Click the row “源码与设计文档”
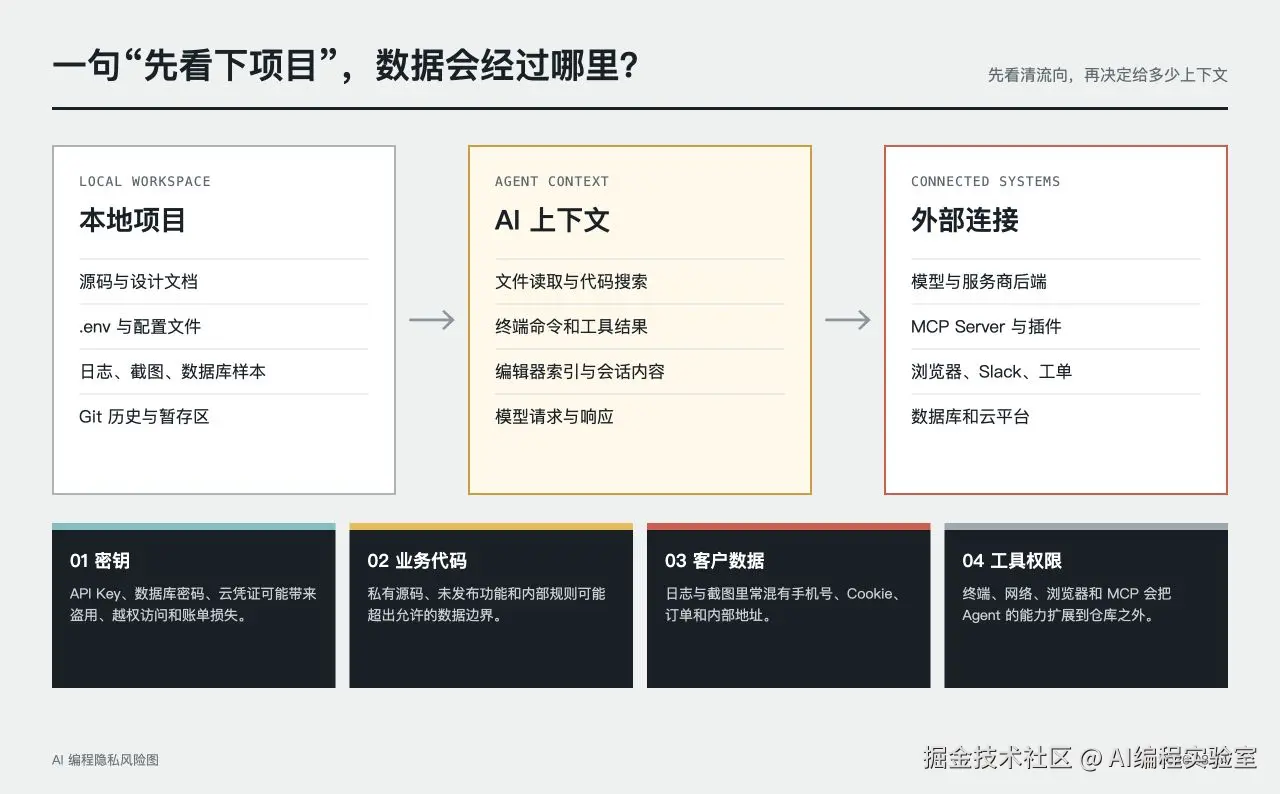This screenshot has height=794, width=1280. point(224,282)
